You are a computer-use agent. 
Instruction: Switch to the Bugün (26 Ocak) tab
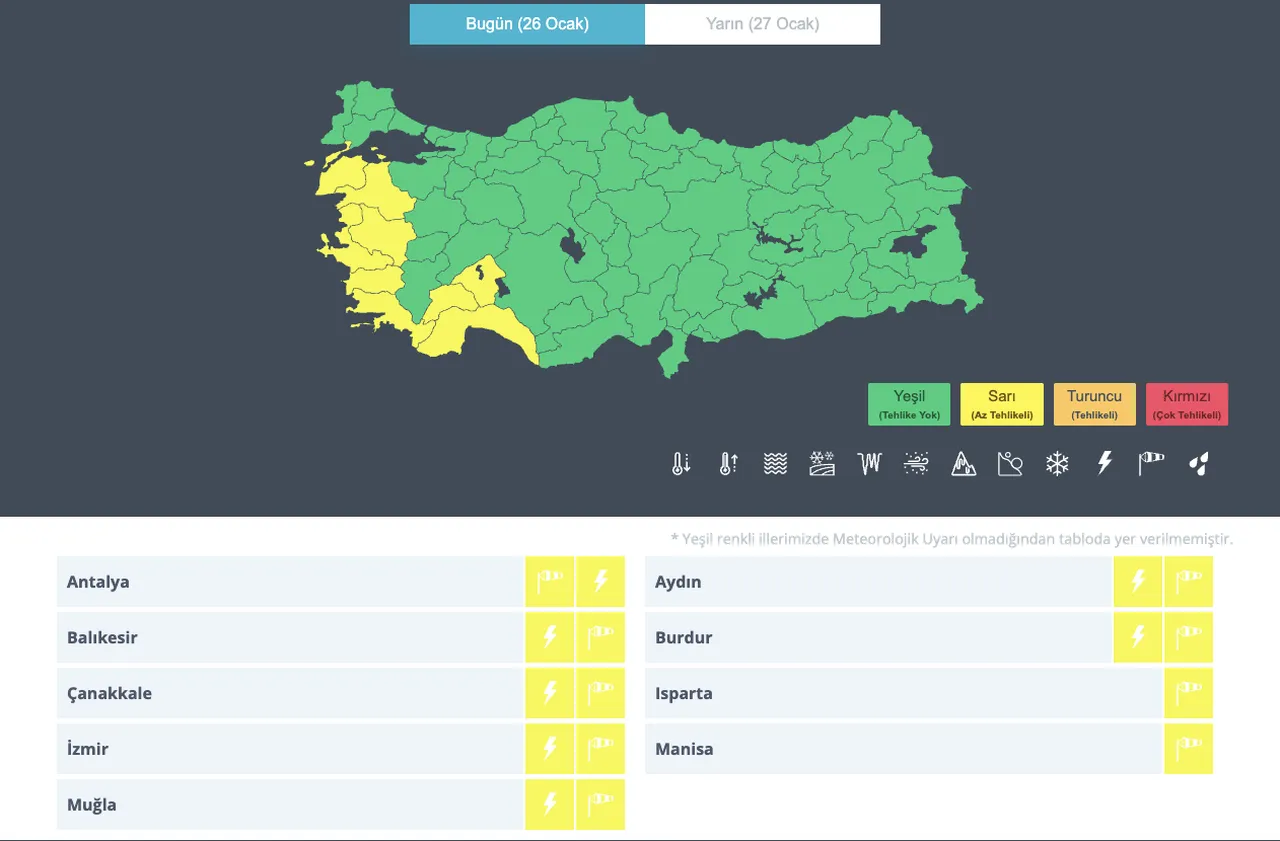[x=527, y=24]
